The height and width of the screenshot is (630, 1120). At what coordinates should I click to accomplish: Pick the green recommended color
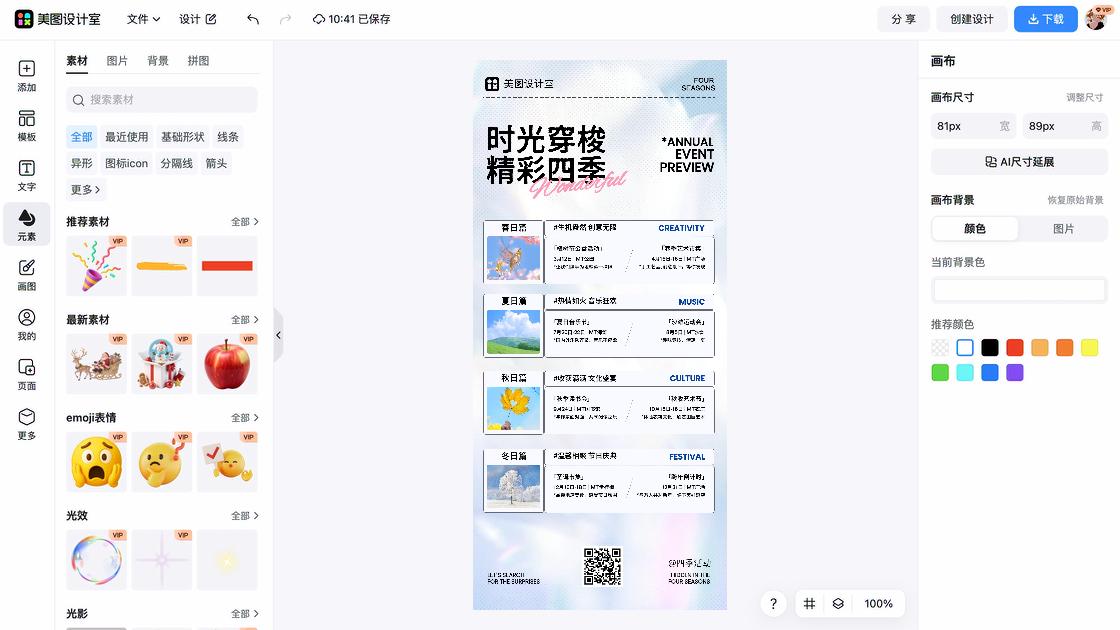(940, 373)
